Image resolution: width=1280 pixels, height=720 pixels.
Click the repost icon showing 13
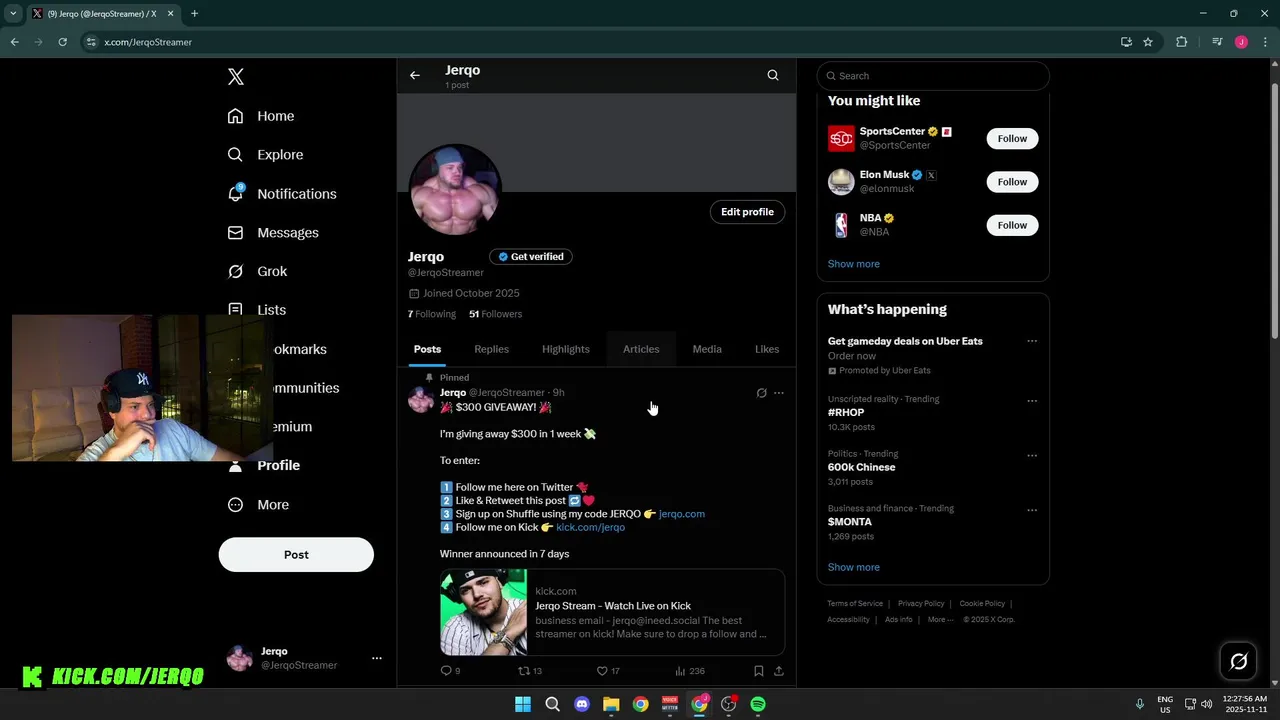click(523, 671)
